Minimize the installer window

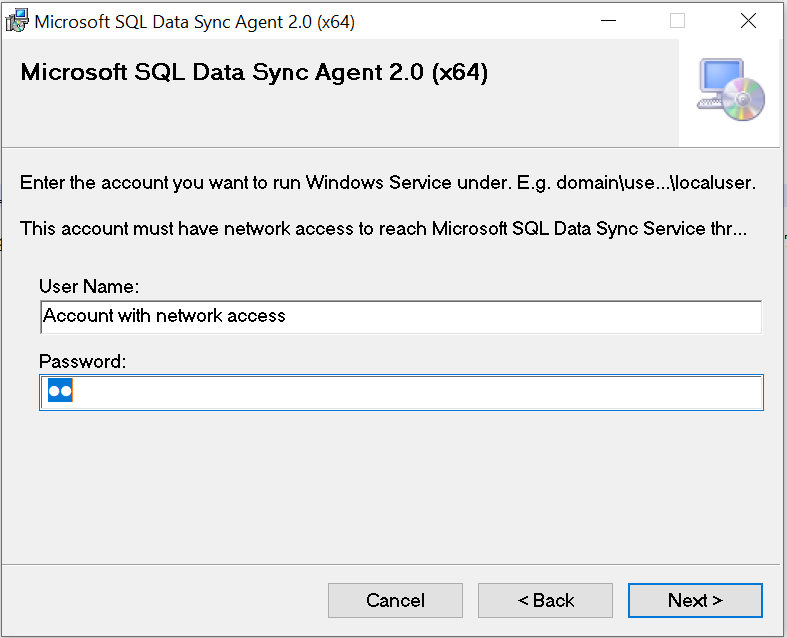(608, 21)
